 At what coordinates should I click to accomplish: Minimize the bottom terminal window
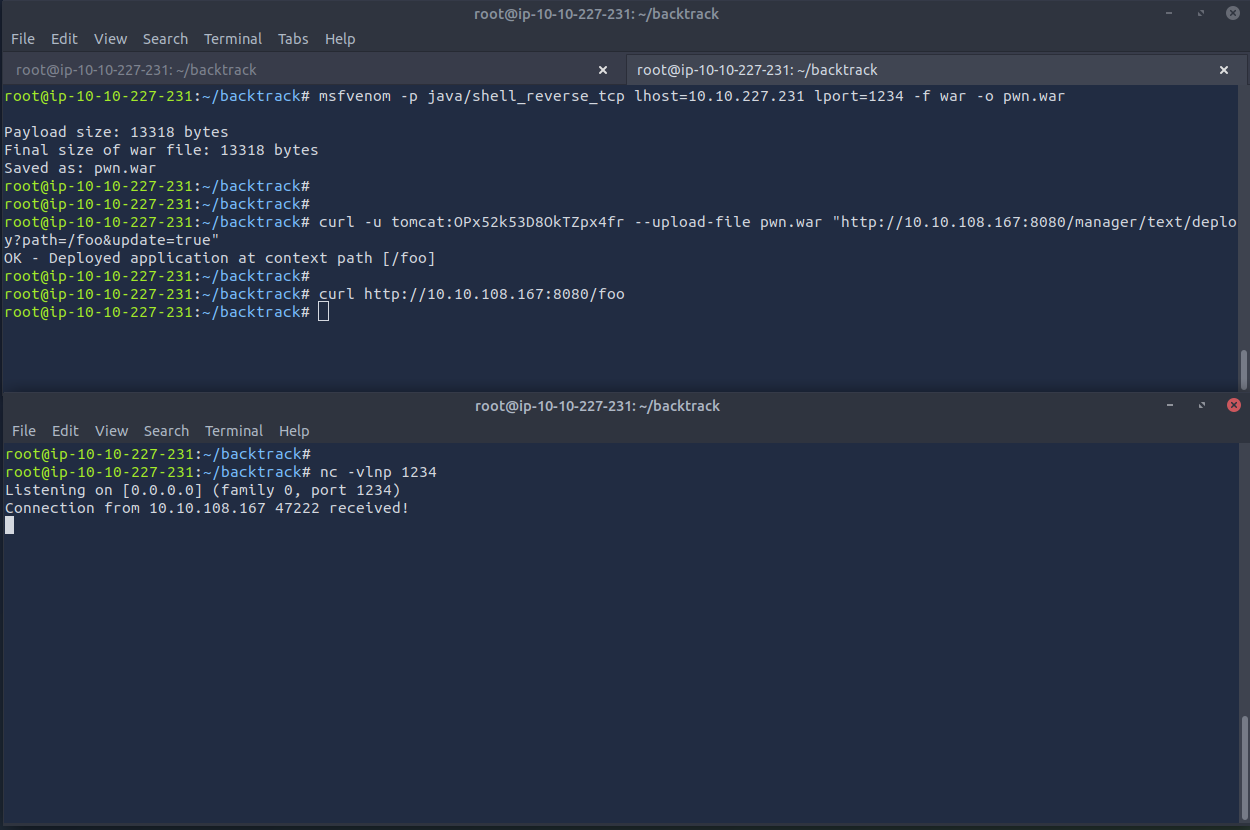(x=1169, y=405)
